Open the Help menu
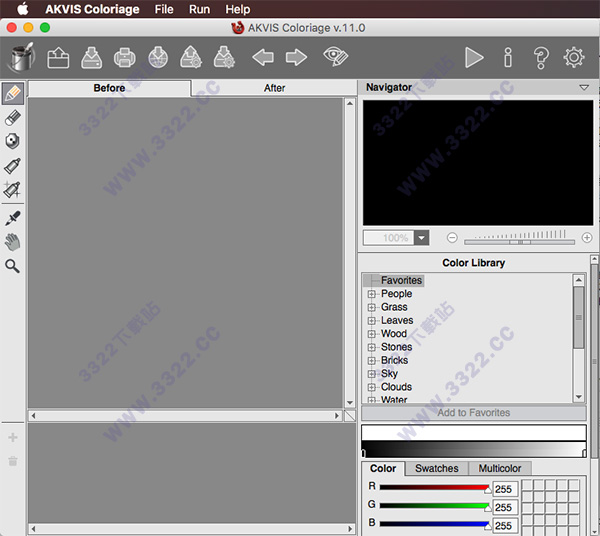This screenshot has width=600, height=536. pos(238,9)
